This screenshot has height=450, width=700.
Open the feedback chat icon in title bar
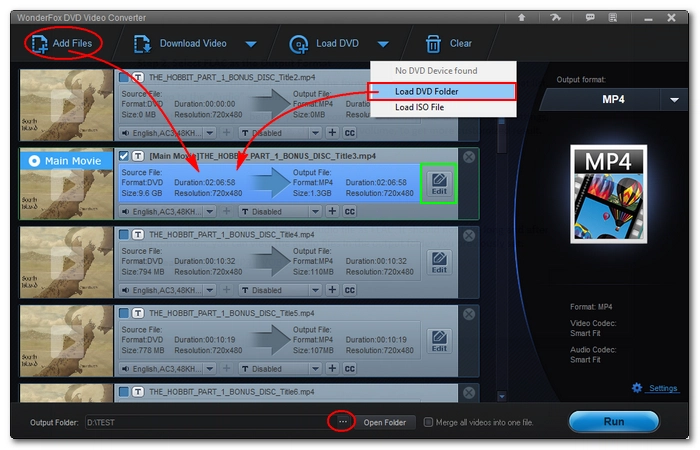click(x=590, y=17)
